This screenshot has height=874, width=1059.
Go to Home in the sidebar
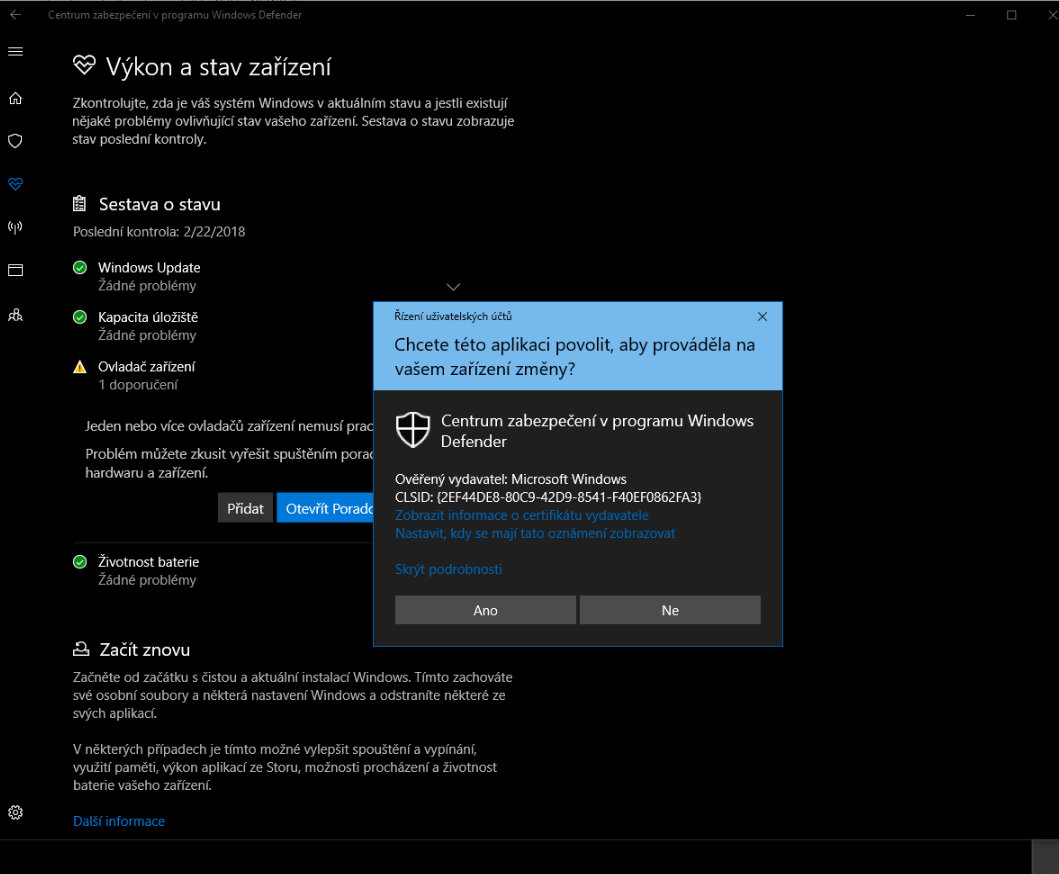click(16, 99)
